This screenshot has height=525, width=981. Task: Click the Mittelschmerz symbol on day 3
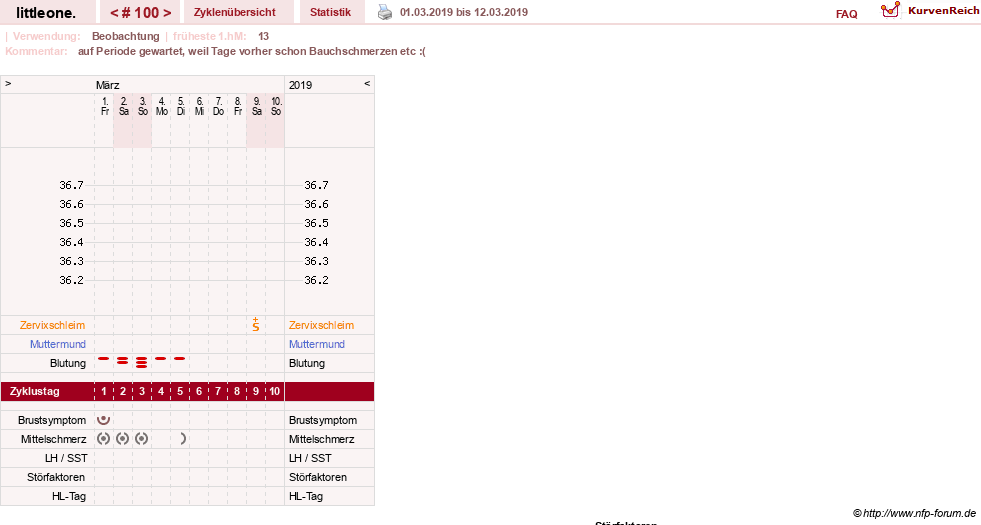click(142, 439)
